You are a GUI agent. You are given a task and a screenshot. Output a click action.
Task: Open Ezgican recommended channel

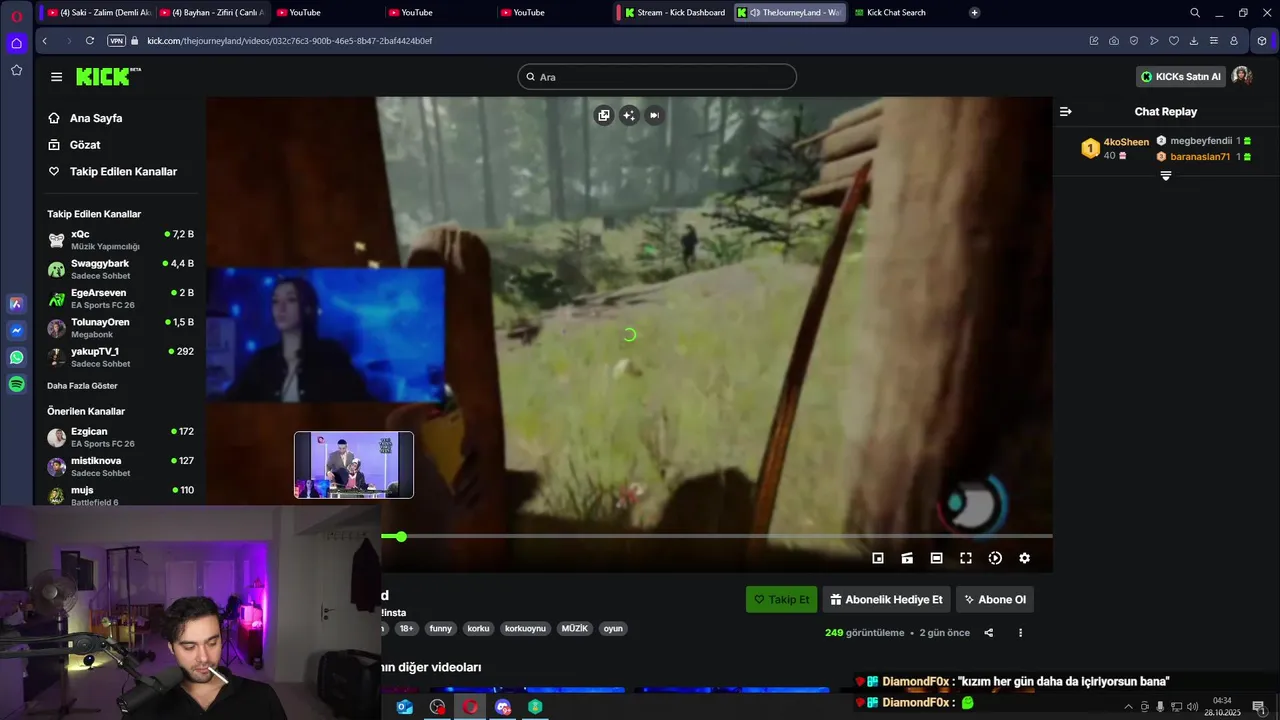pyautogui.click(x=120, y=437)
